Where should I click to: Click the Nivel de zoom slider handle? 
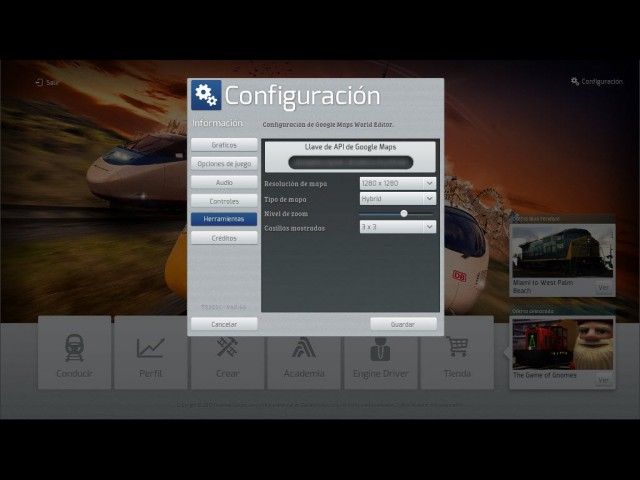coord(404,213)
